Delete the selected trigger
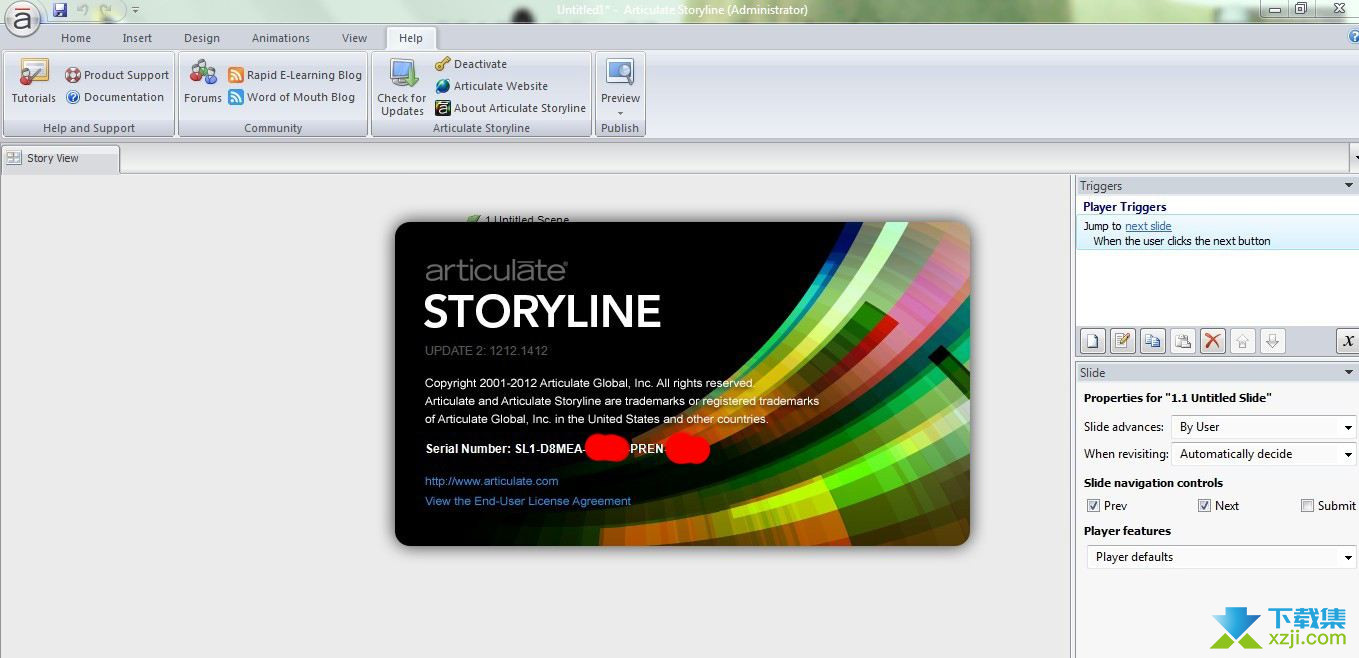Screen dimensions: 1359x658 [1213, 341]
